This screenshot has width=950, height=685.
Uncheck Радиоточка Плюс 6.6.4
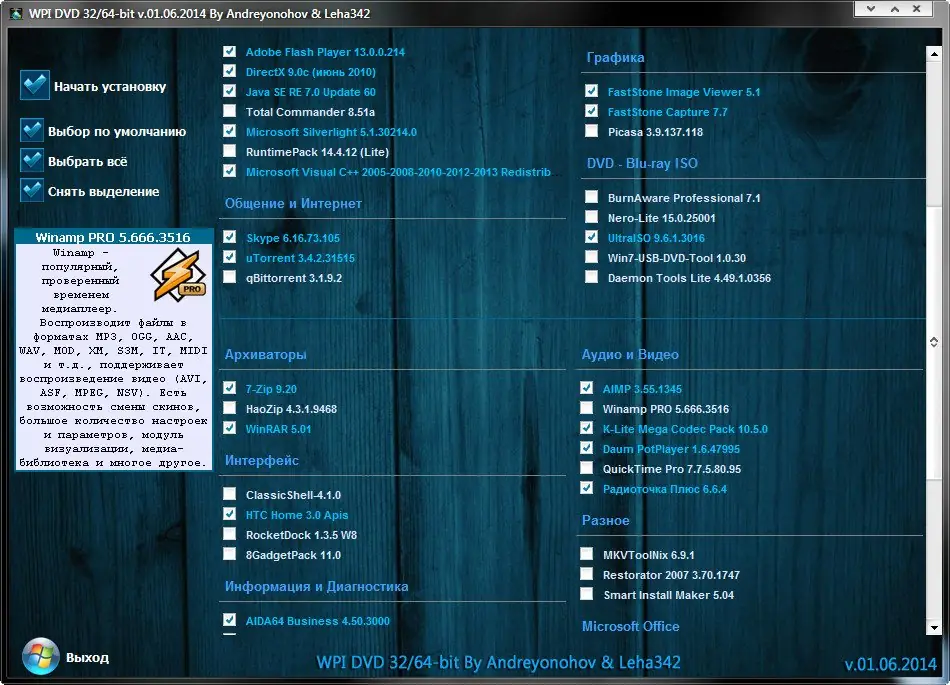[x=586, y=488]
